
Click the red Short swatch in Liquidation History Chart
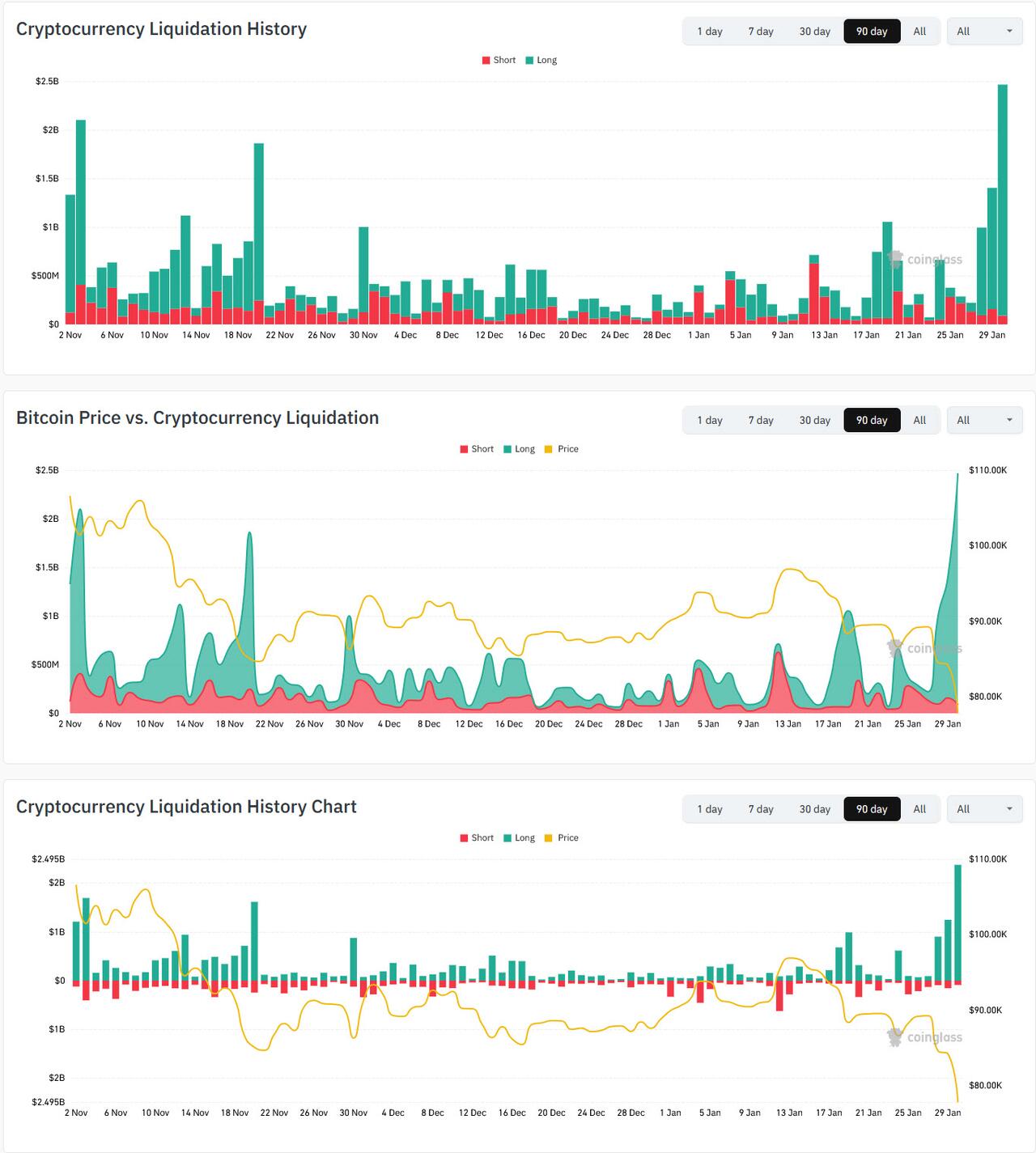[465, 837]
